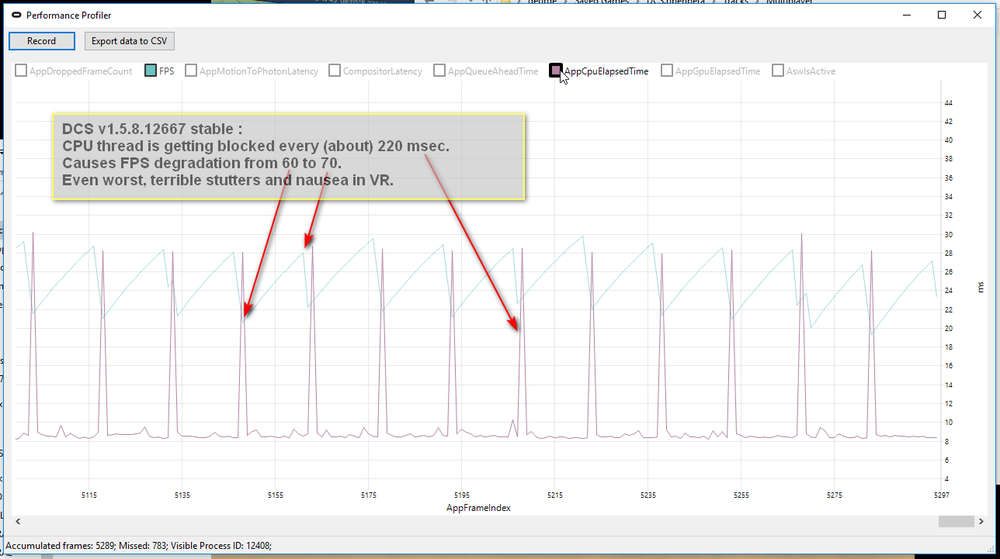Click the Performance Profiler title bar icon
The image size is (1000, 559).
pos(17,15)
